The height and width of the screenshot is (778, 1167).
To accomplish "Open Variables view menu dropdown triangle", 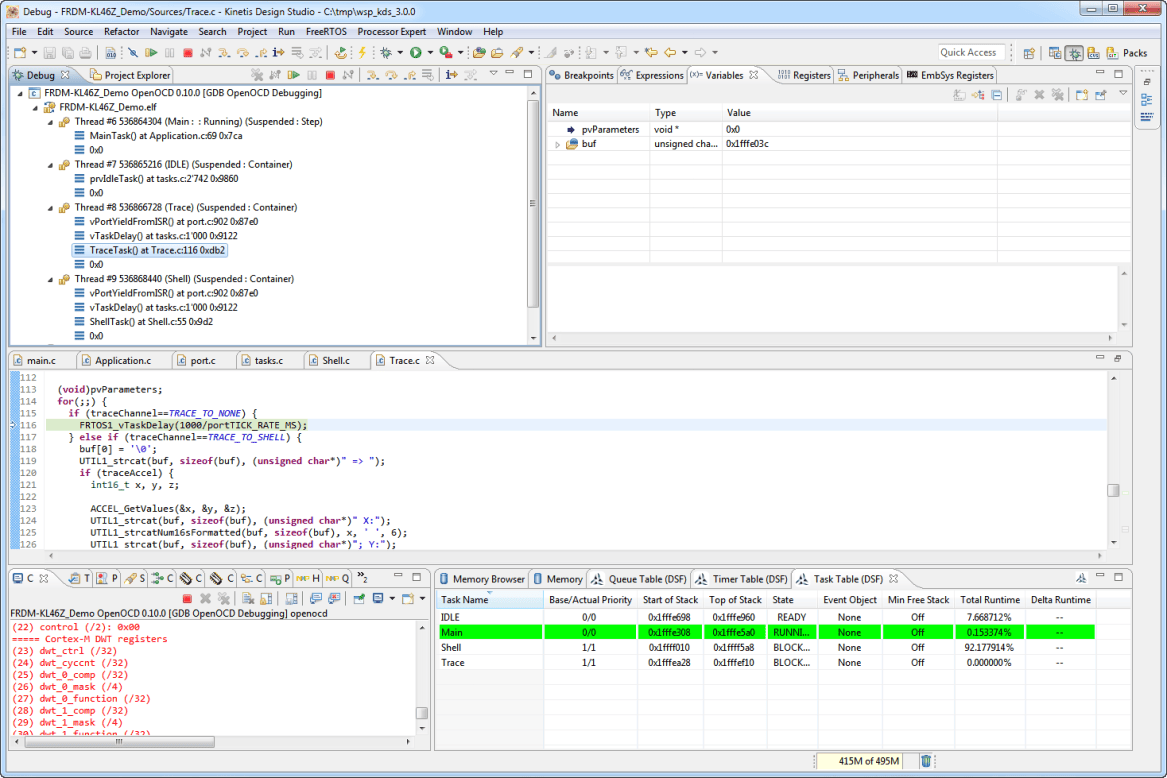I will pos(1123,94).
